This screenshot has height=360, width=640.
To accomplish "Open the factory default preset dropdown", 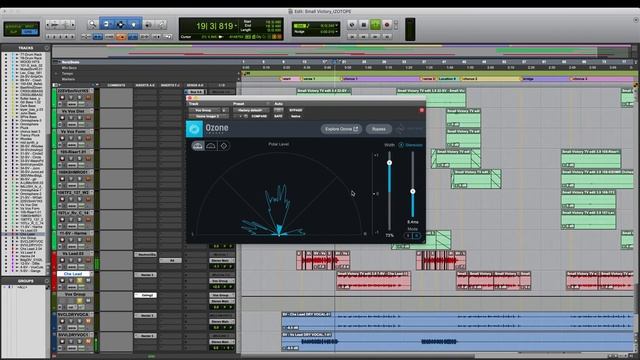I will [251, 110].
